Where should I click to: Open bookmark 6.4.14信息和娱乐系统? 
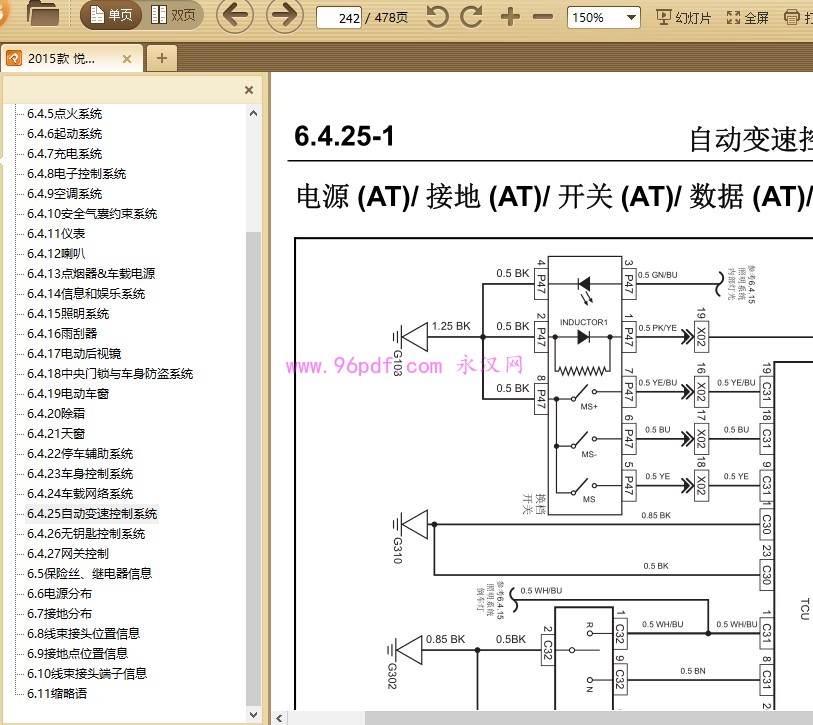click(x=86, y=294)
